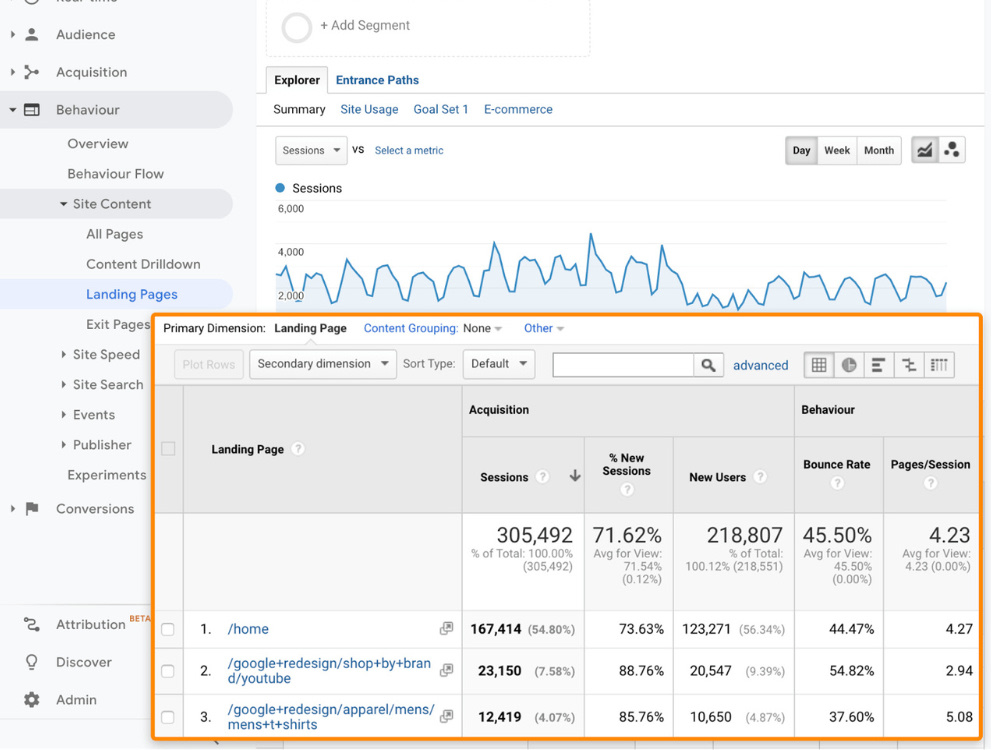Image resolution: width=1000 pixels, height=750 pixels.
Task: Check the /home row checkbox
Action: click(168, 629)
